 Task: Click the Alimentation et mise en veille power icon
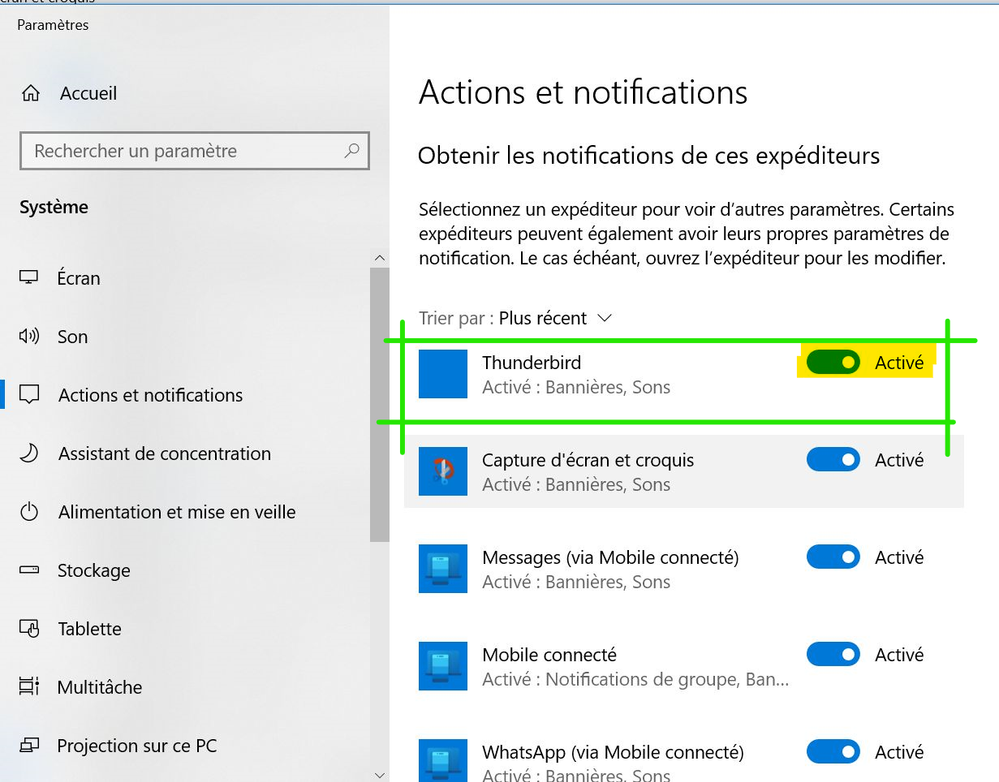pyautogui.click(x=30, y=512)
